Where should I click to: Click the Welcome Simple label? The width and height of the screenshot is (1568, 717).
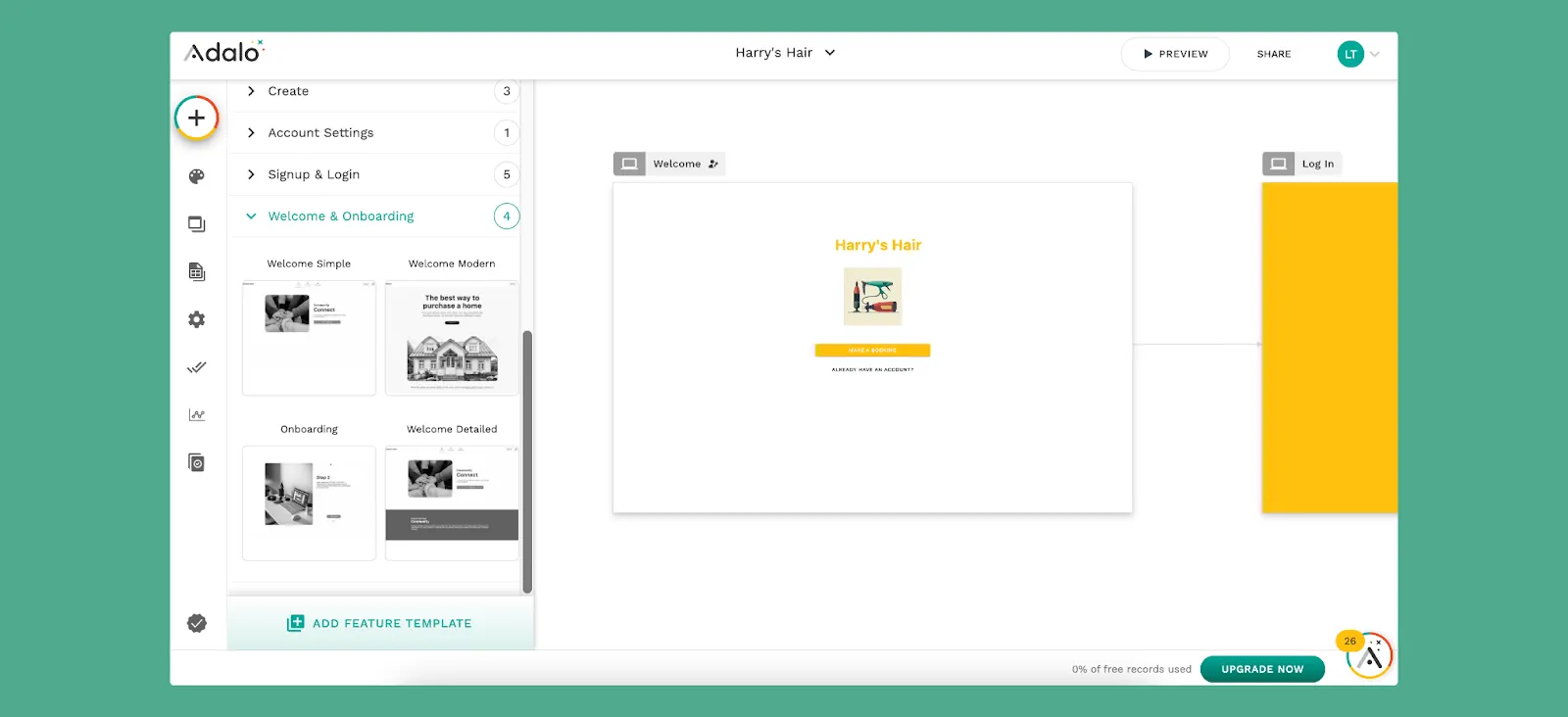tap(309, 263)
